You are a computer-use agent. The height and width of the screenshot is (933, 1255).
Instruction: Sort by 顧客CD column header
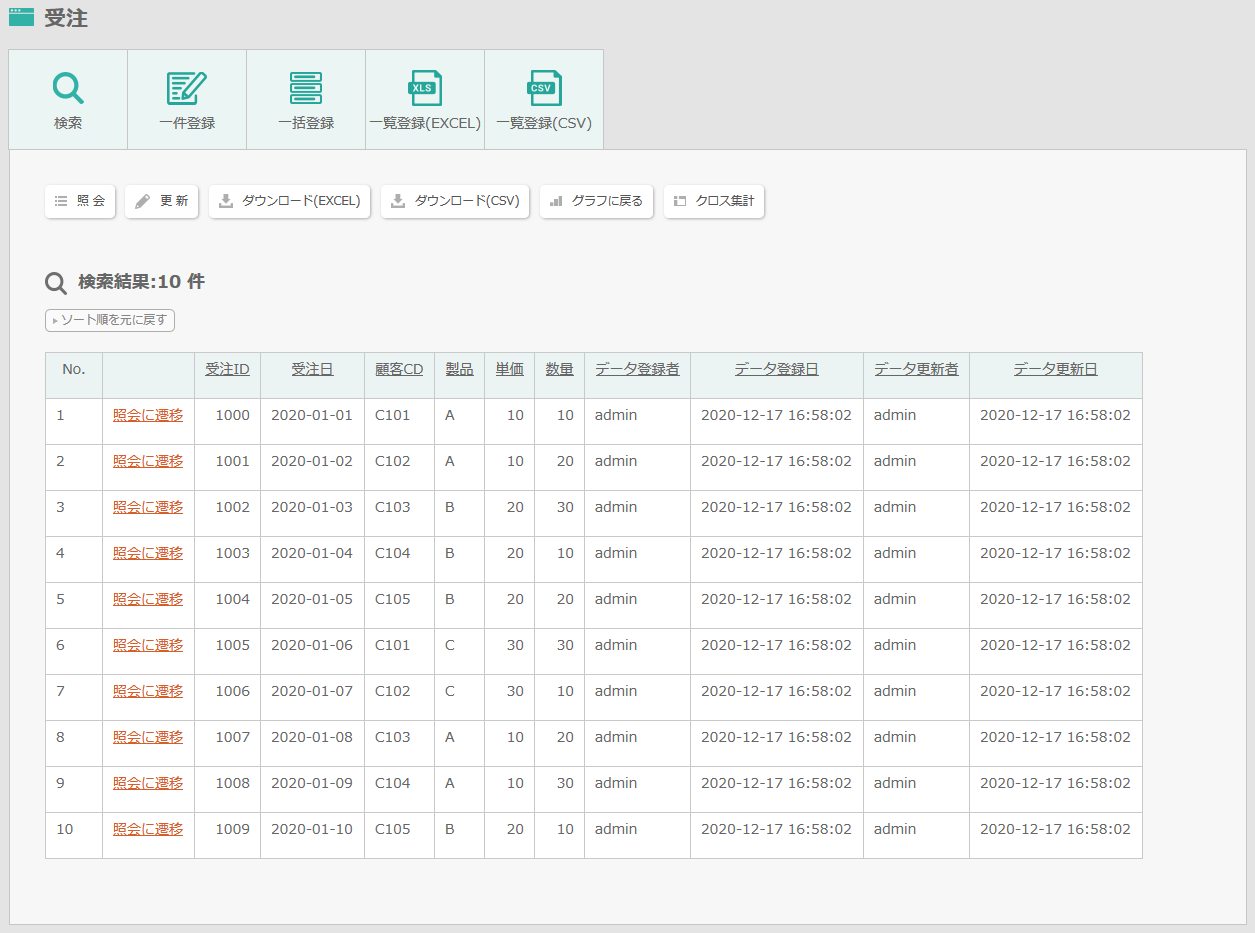(399, 369)
